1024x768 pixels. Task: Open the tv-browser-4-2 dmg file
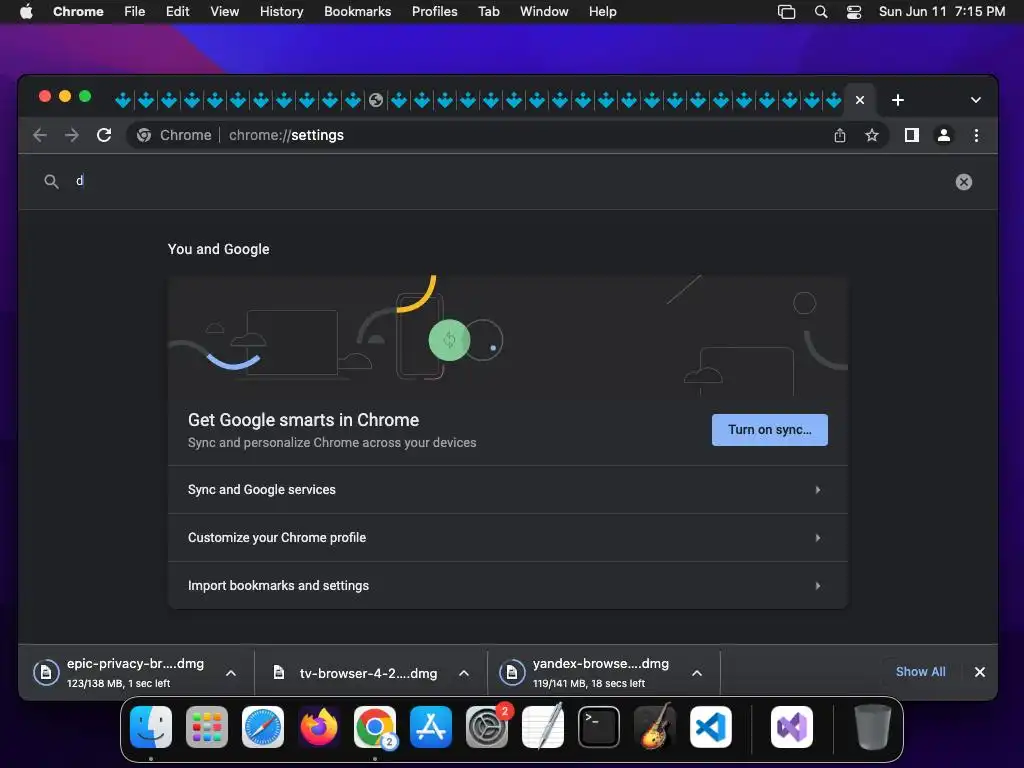click(356, 673)
